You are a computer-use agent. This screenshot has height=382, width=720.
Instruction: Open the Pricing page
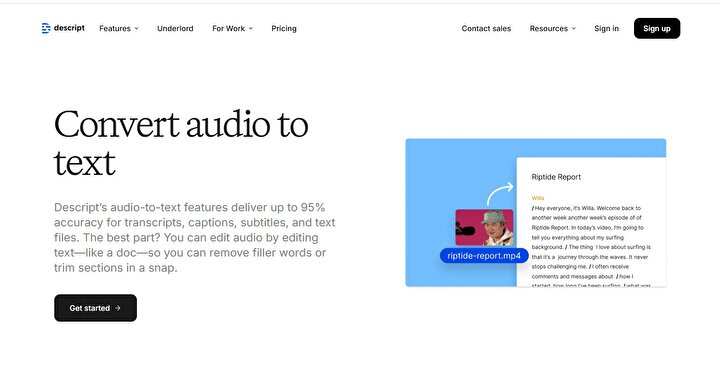coord(284,28)
